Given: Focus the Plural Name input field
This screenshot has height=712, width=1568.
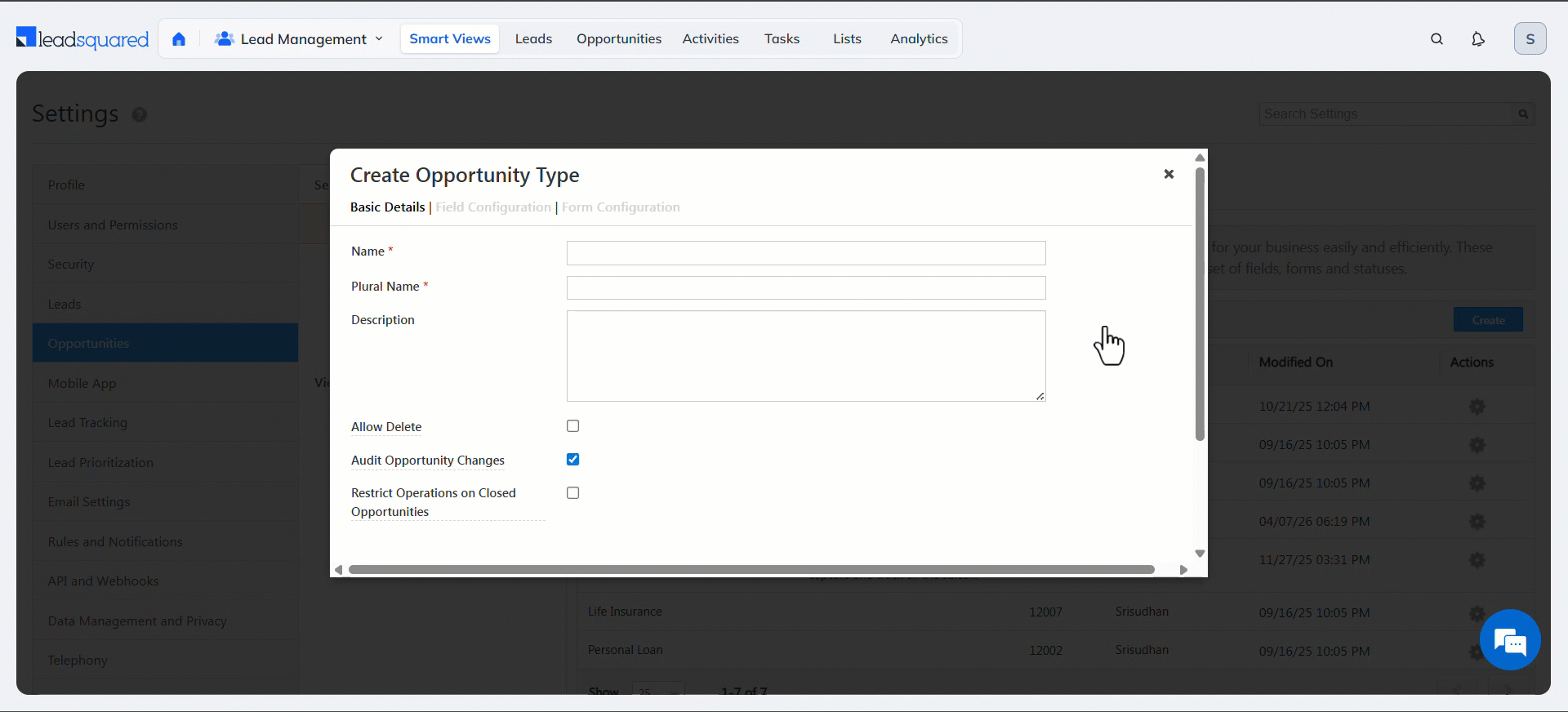Looking at the screenshot, I should pyautogui.click(x=805, y=287).
